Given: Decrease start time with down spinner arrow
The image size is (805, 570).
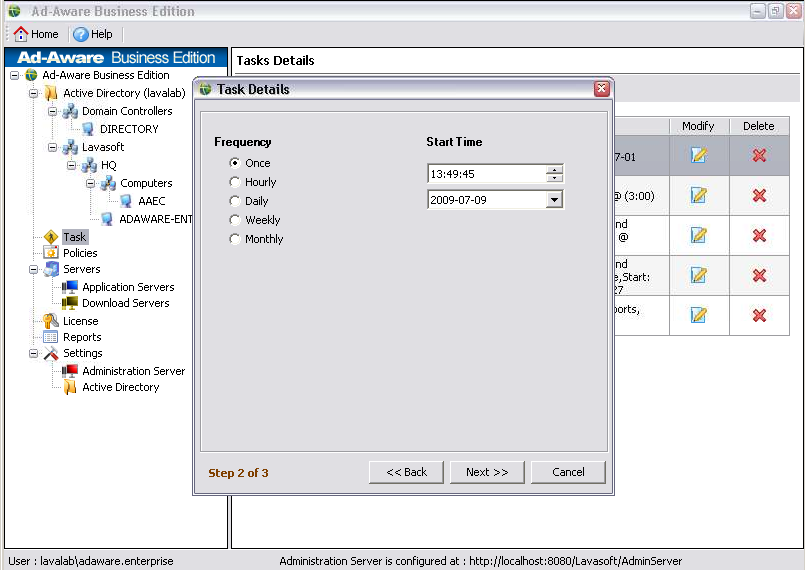Looking at the screenshot, I should point(554,178).
